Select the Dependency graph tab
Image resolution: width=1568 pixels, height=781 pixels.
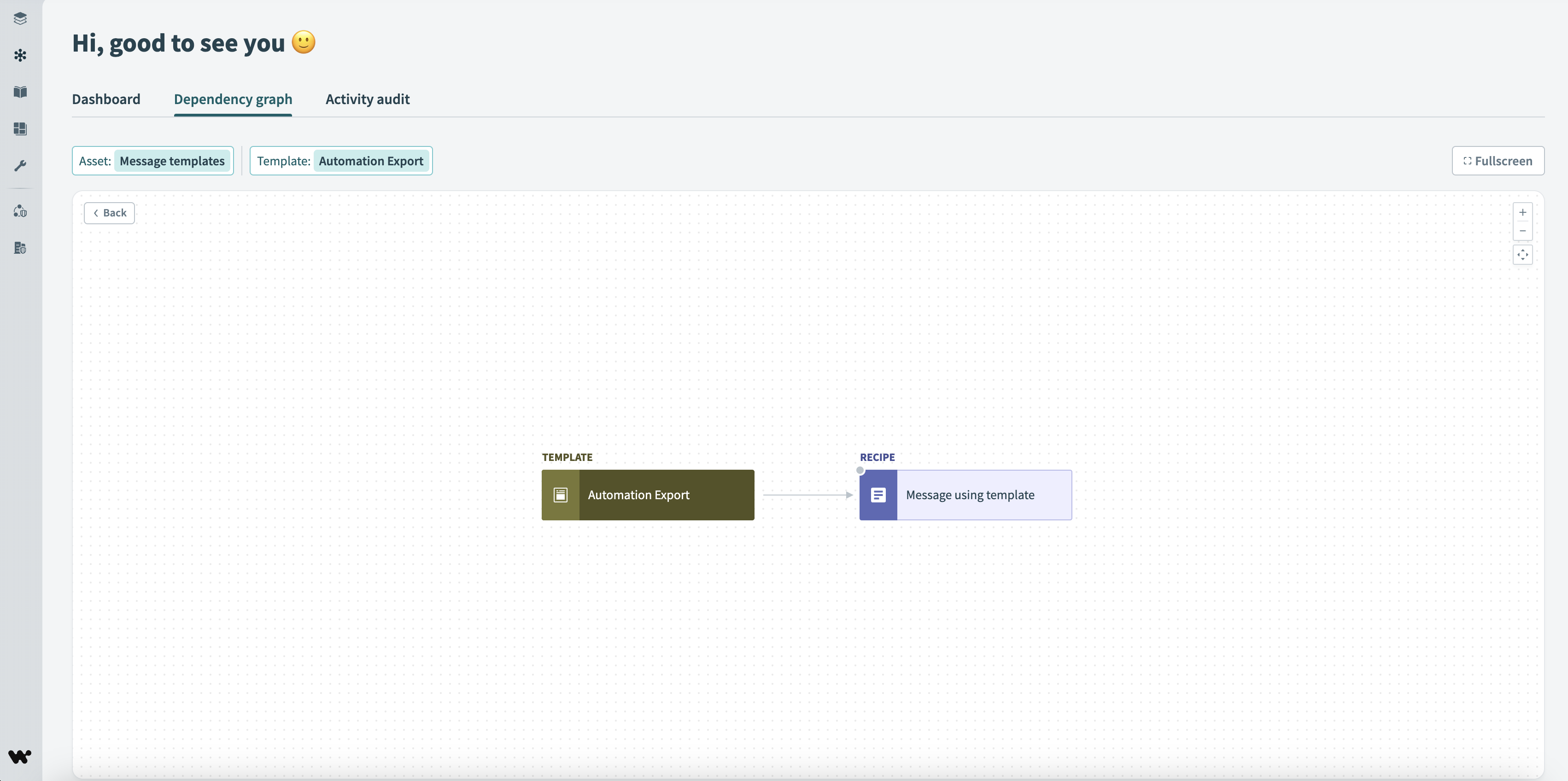[x=233, y=99]
